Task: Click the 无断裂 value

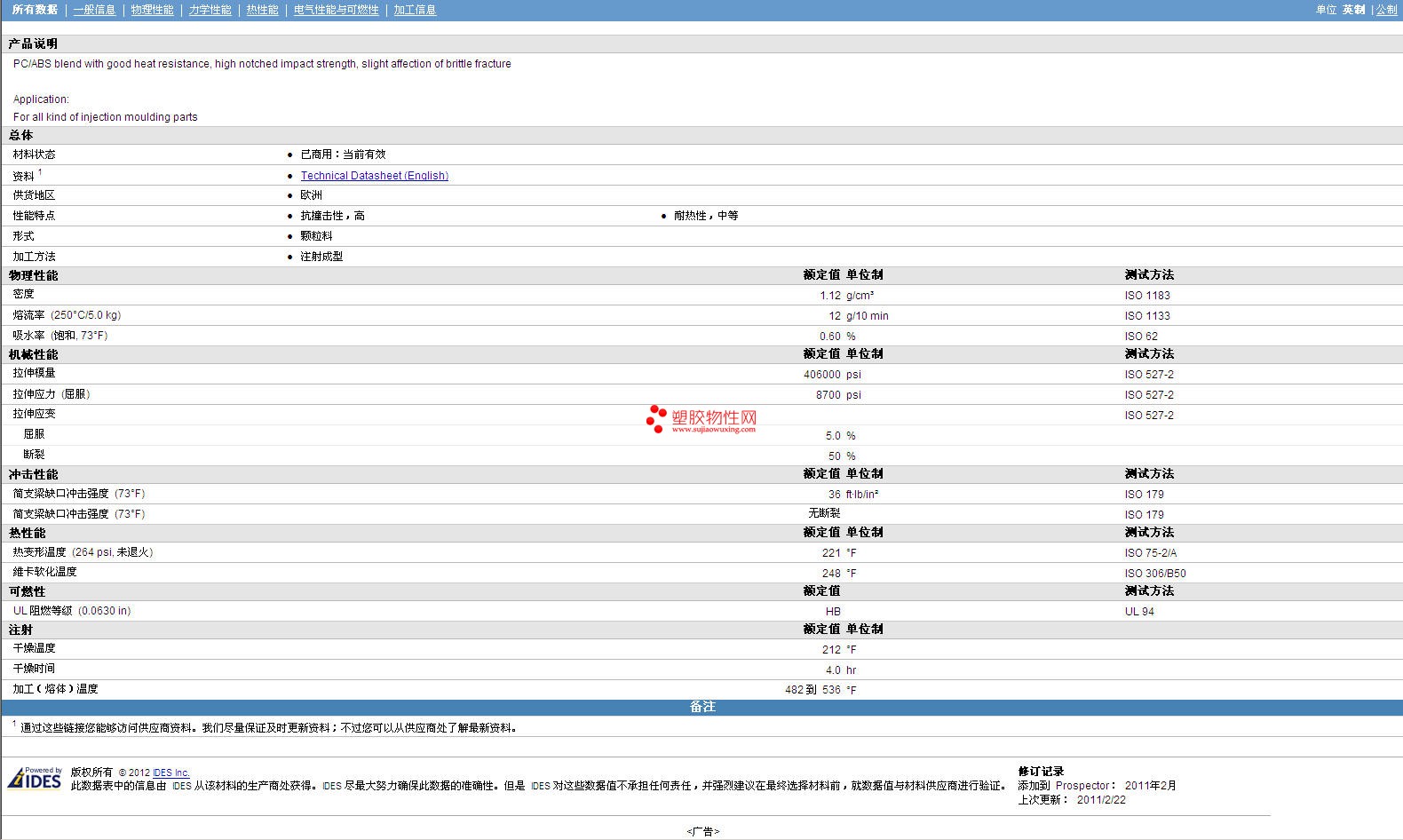Action: (x=824, y=513)
